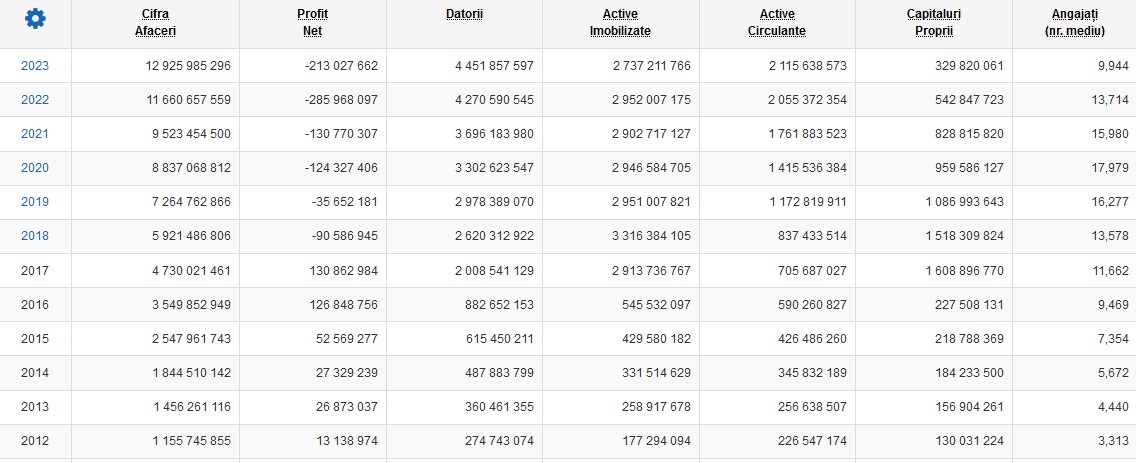Image resolution: width=1136 pixels, height=463 pixels.
Task: Select the Capitaluri Proprii column header
Action: point(933,22)
